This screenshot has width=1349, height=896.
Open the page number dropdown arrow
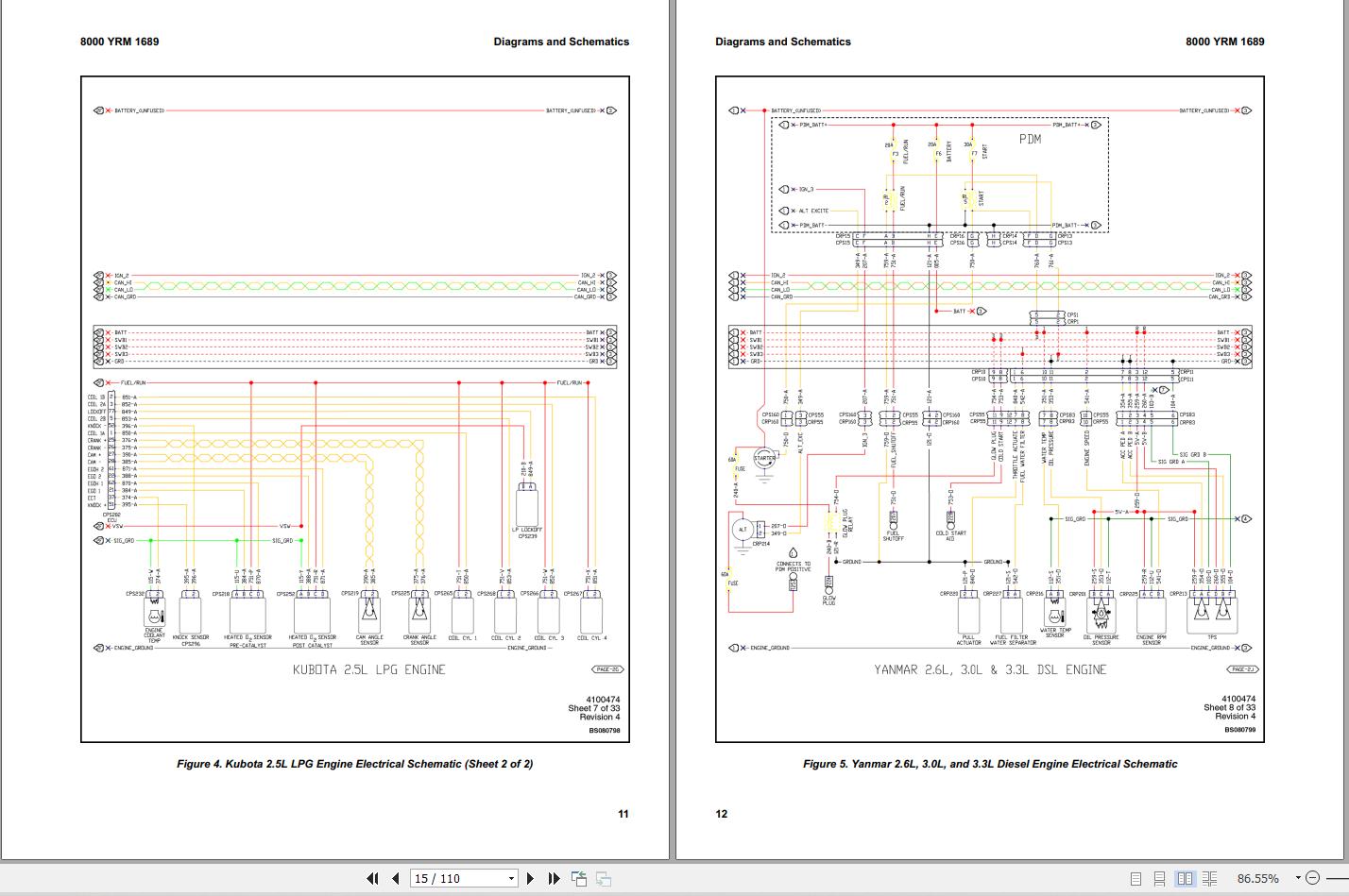(512, 878)
